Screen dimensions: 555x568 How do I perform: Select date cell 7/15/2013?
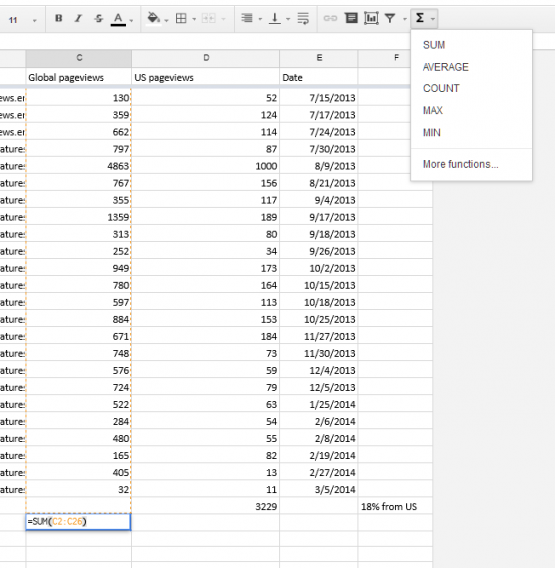[319, 98]
